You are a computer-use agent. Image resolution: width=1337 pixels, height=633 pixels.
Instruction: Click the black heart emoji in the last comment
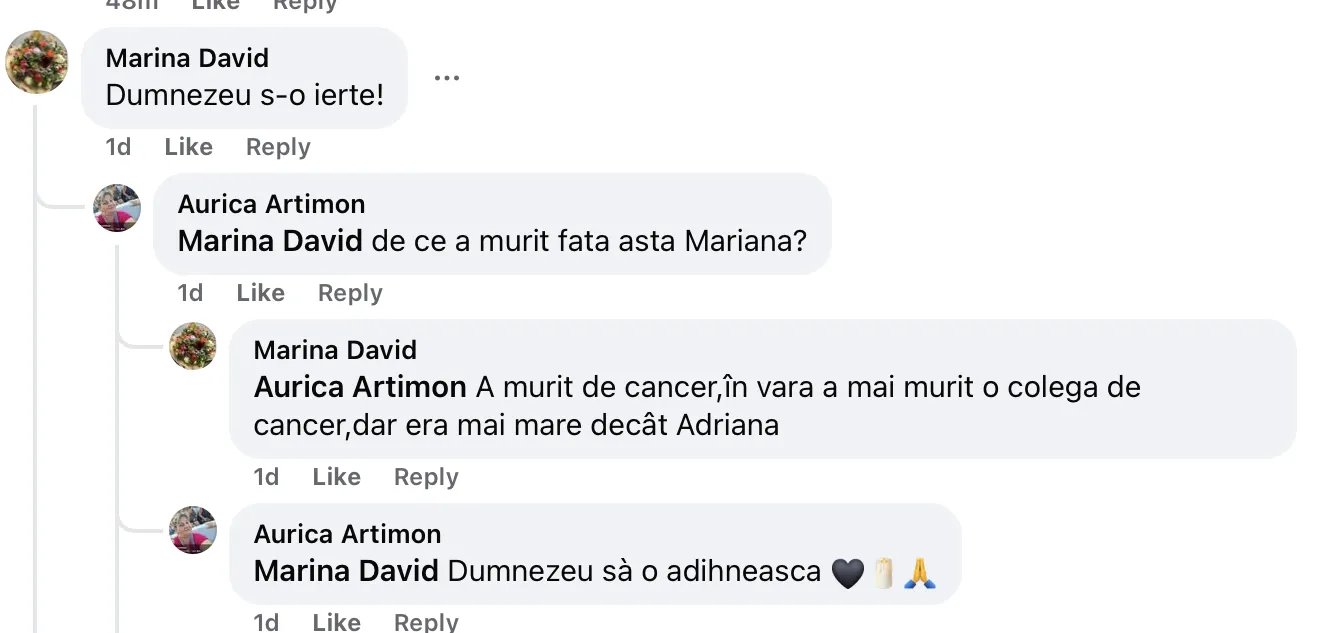tap(849, 572)
